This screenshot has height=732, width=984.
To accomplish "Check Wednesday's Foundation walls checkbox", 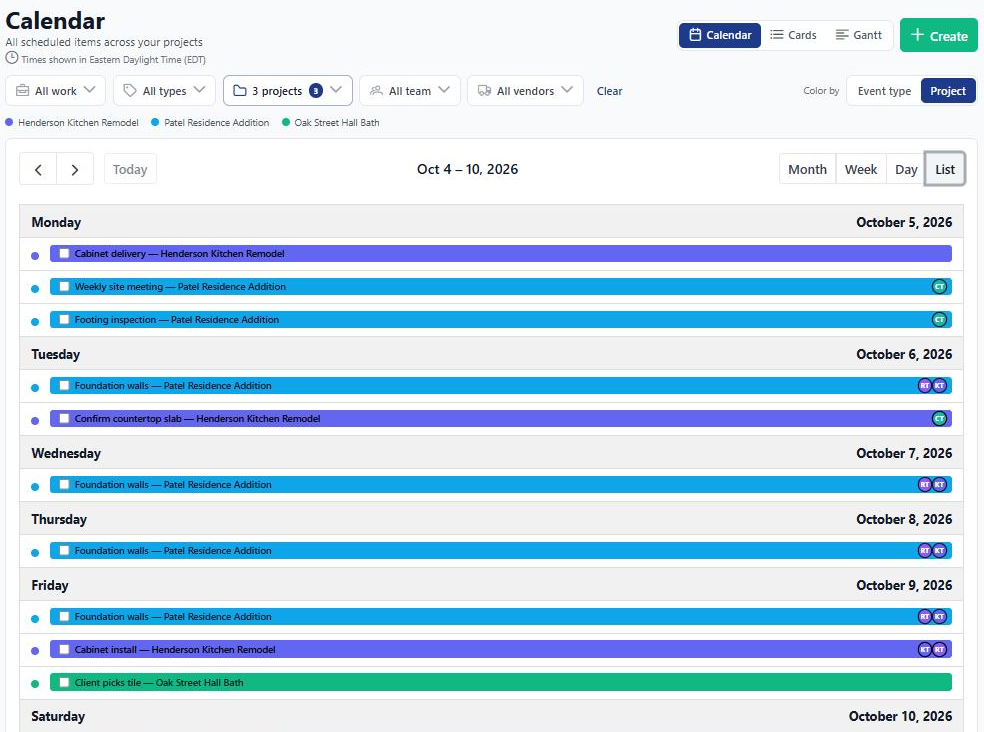I will [x=64, y=485].
